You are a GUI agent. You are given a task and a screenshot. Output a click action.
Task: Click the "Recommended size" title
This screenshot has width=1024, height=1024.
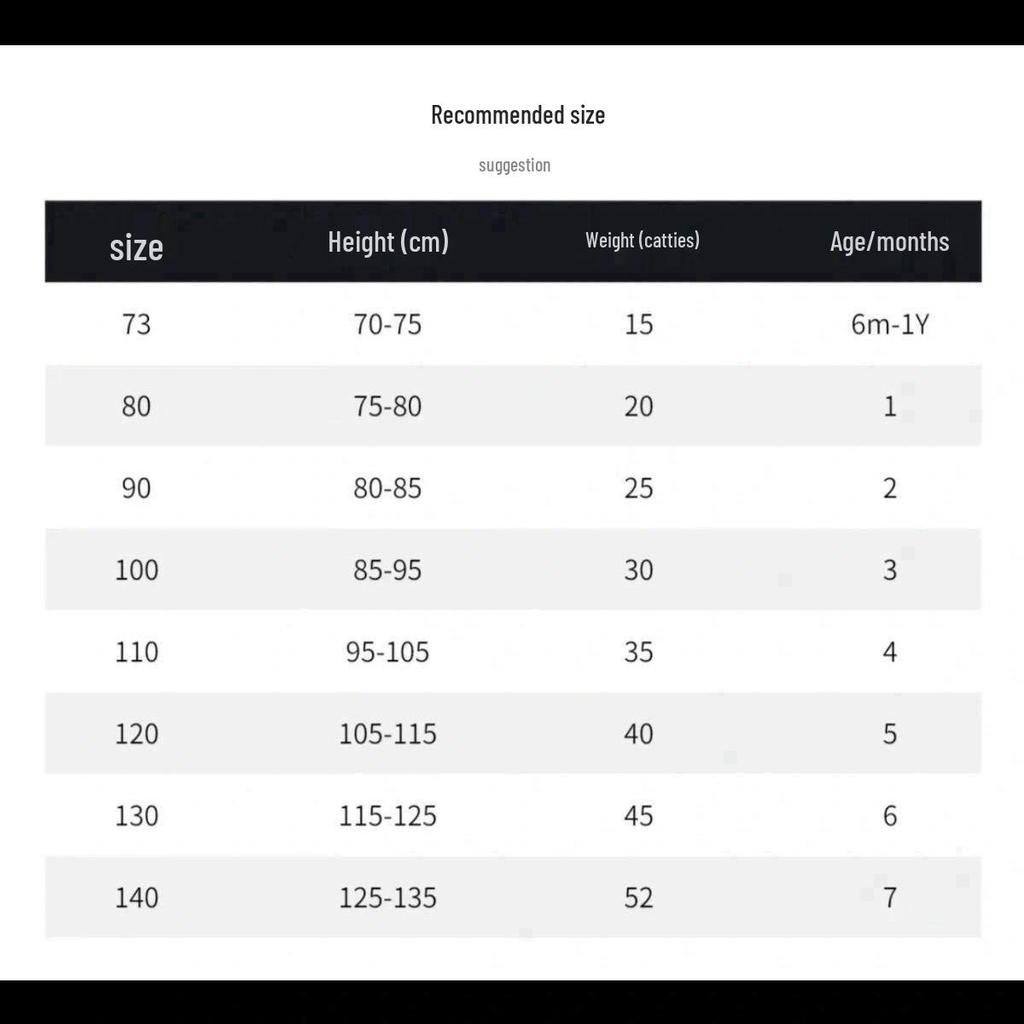coord(518,115)
